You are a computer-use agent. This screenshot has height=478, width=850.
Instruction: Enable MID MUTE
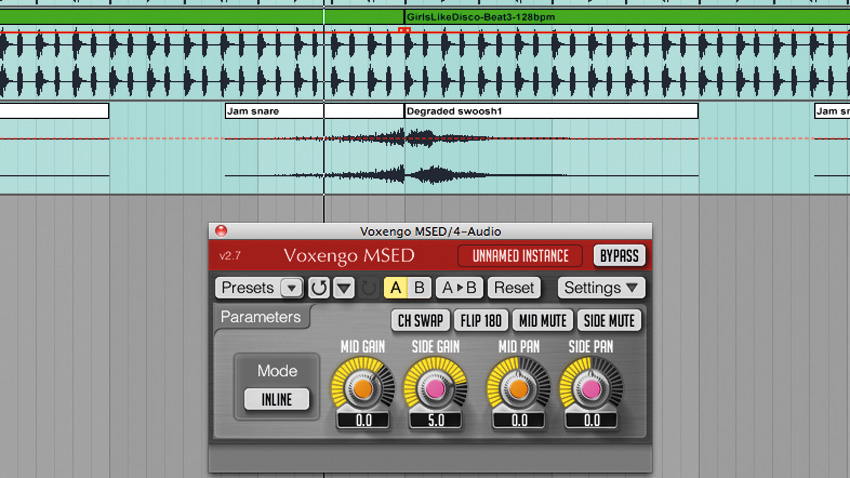[x=543, y=321]
